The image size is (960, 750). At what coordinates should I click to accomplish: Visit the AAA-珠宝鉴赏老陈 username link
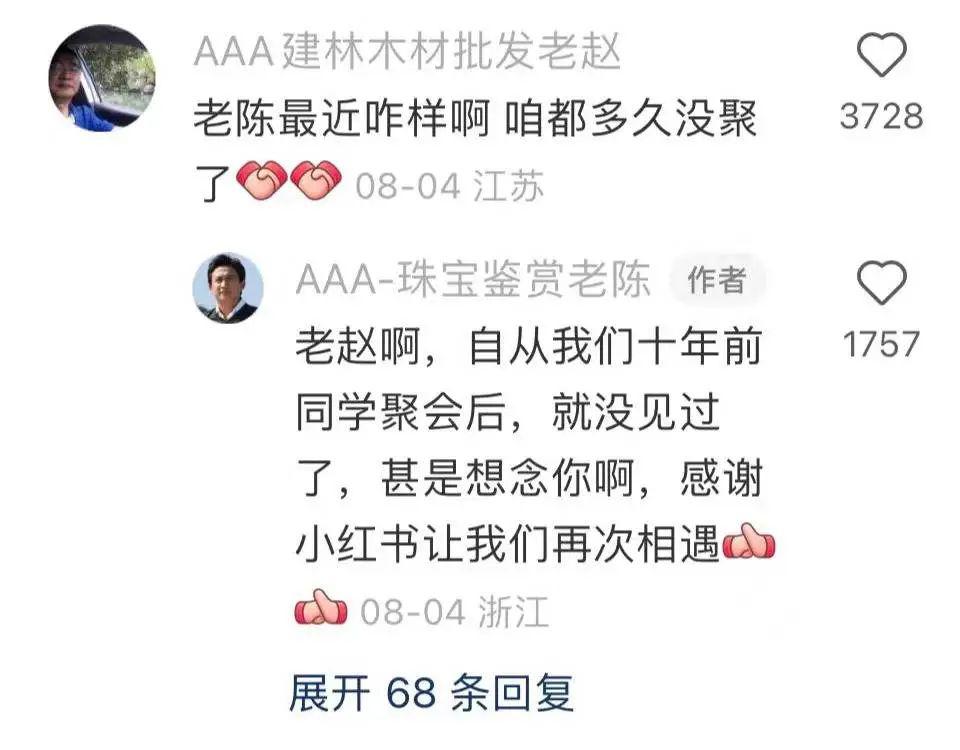click(473, 280)
